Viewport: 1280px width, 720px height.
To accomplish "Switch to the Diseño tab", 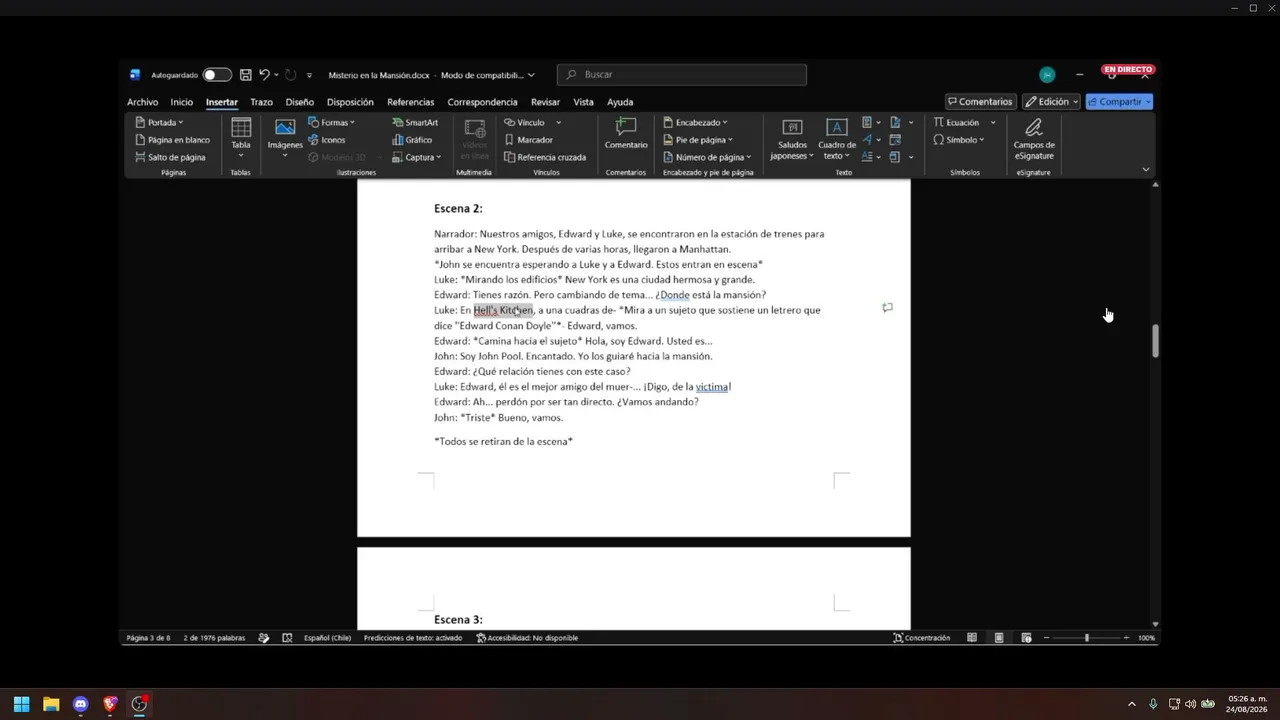I will click(x=300, y=102).
